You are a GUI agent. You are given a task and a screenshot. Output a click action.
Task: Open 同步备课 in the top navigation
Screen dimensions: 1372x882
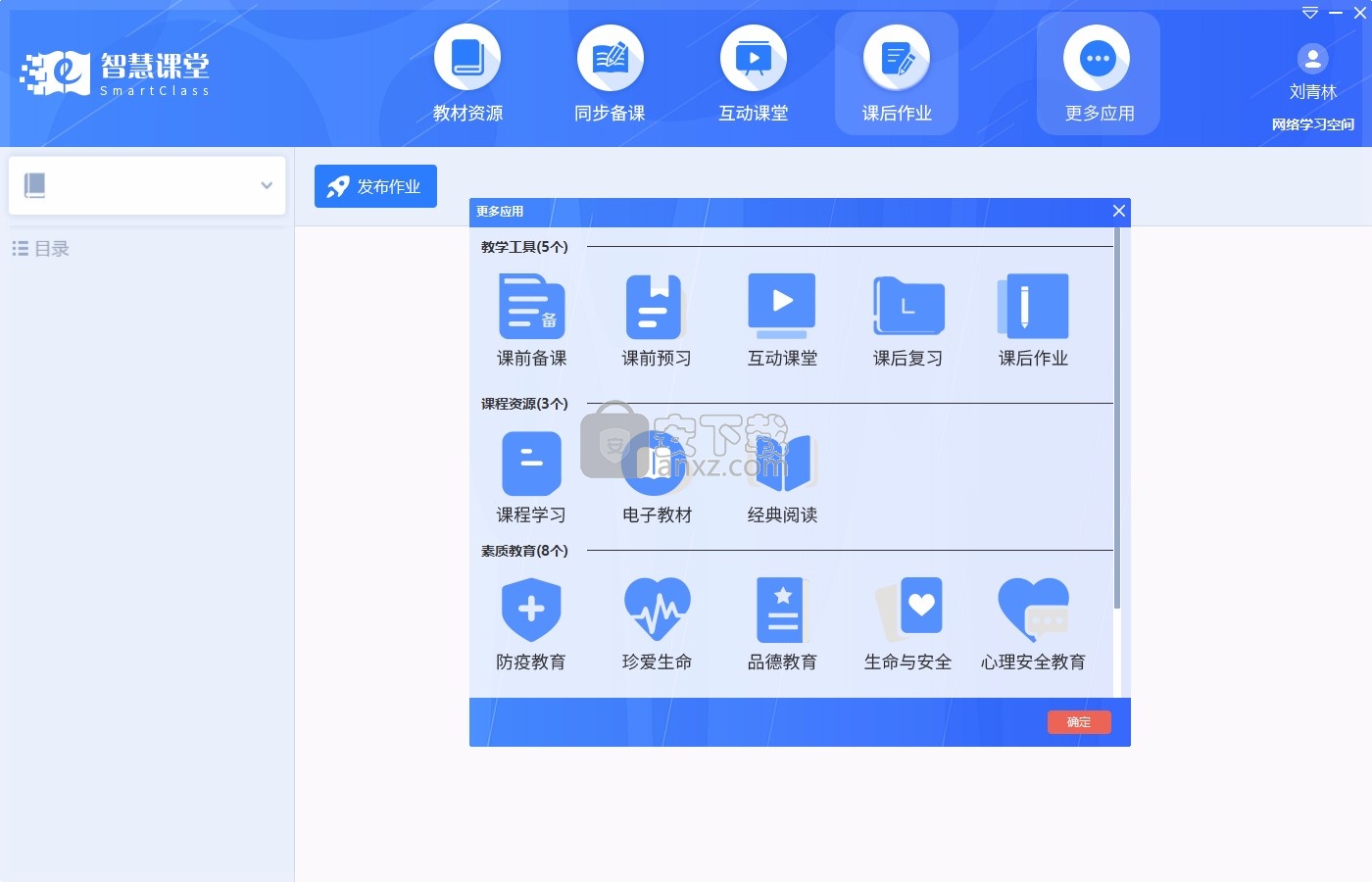tap(610, 74)
